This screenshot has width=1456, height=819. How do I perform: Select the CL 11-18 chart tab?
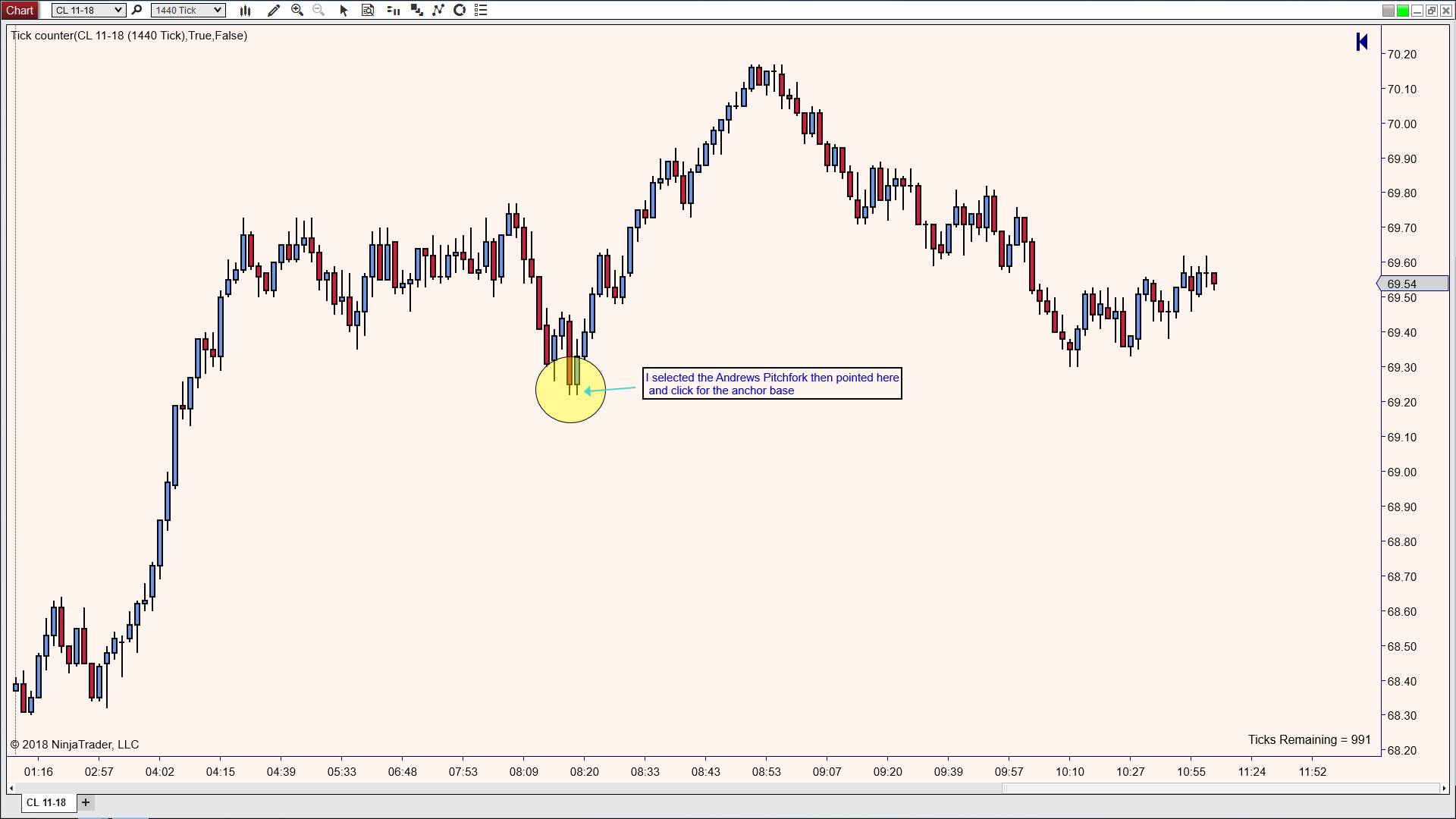pos(46,802)
